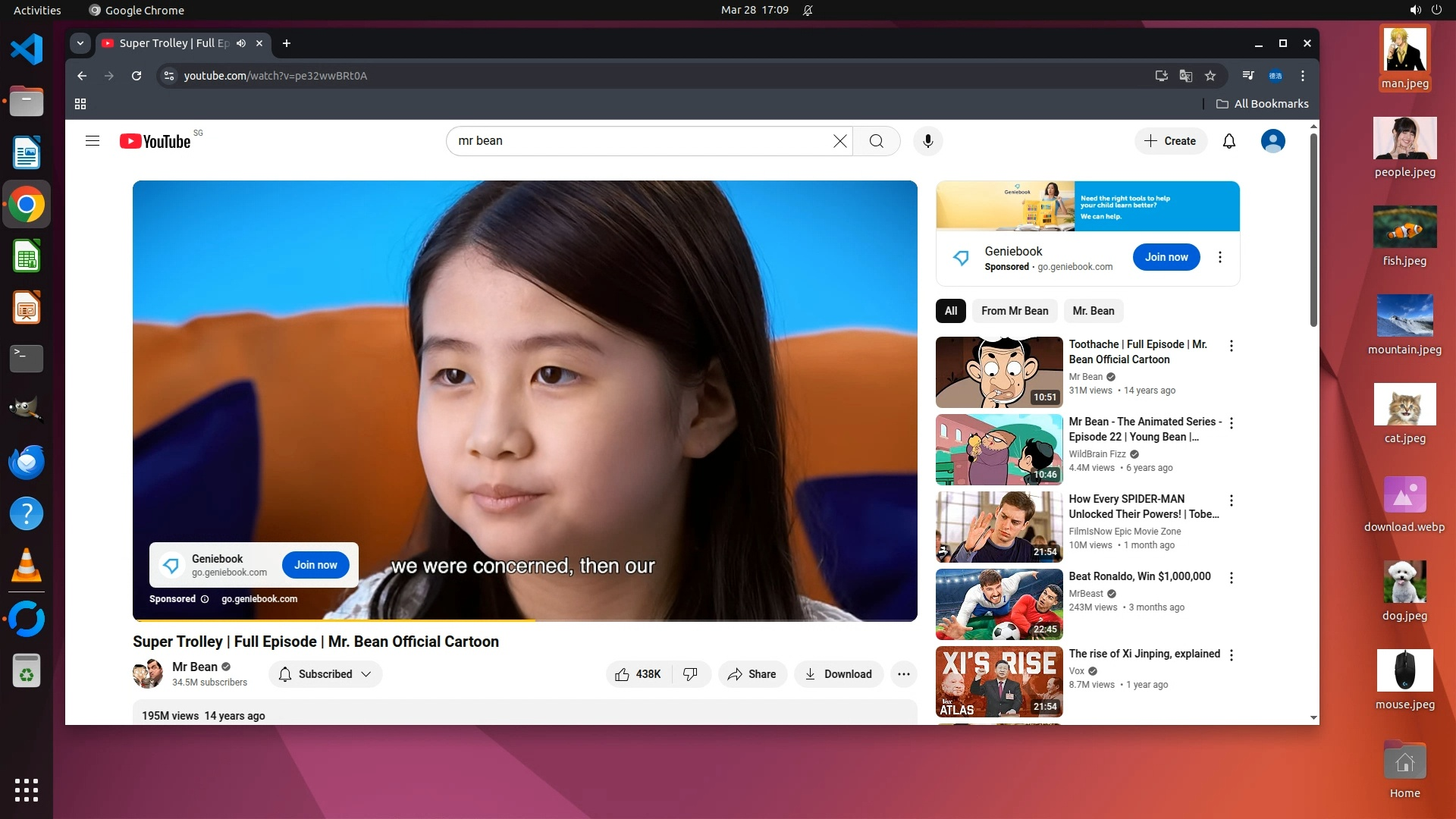Viewport: 1456px width, 819px height.
Task: Click the search magnifier button
Action: click(877, 141)
